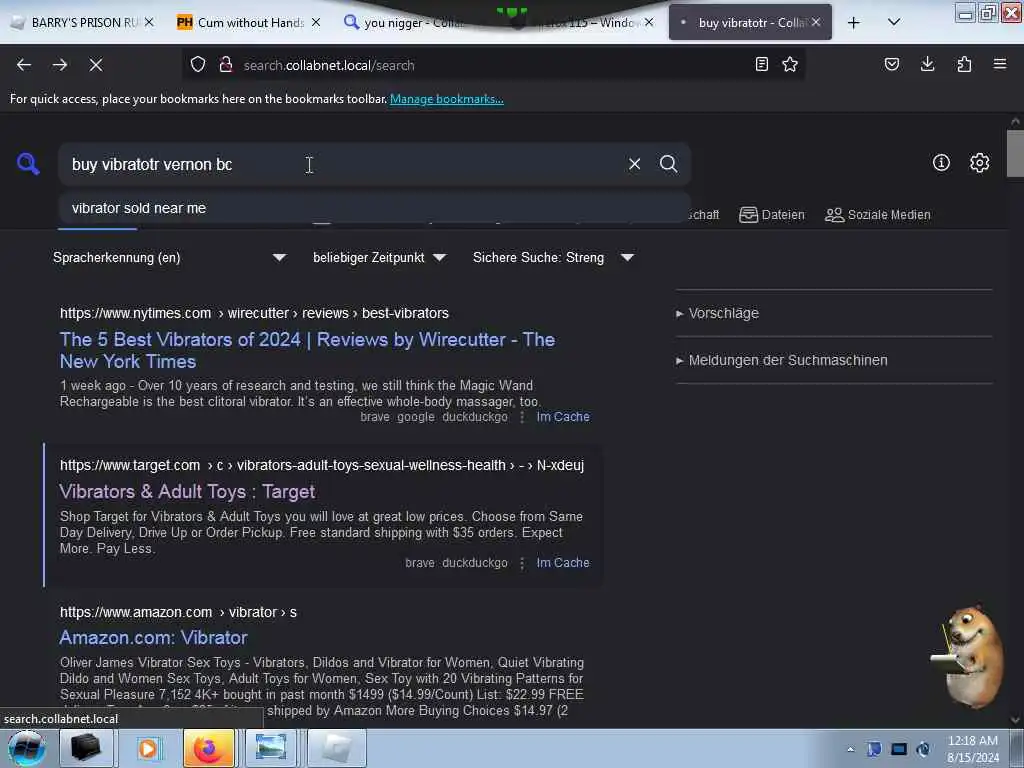Close the BARRY'S PRISON RU tab

click(x=149, y=23)
